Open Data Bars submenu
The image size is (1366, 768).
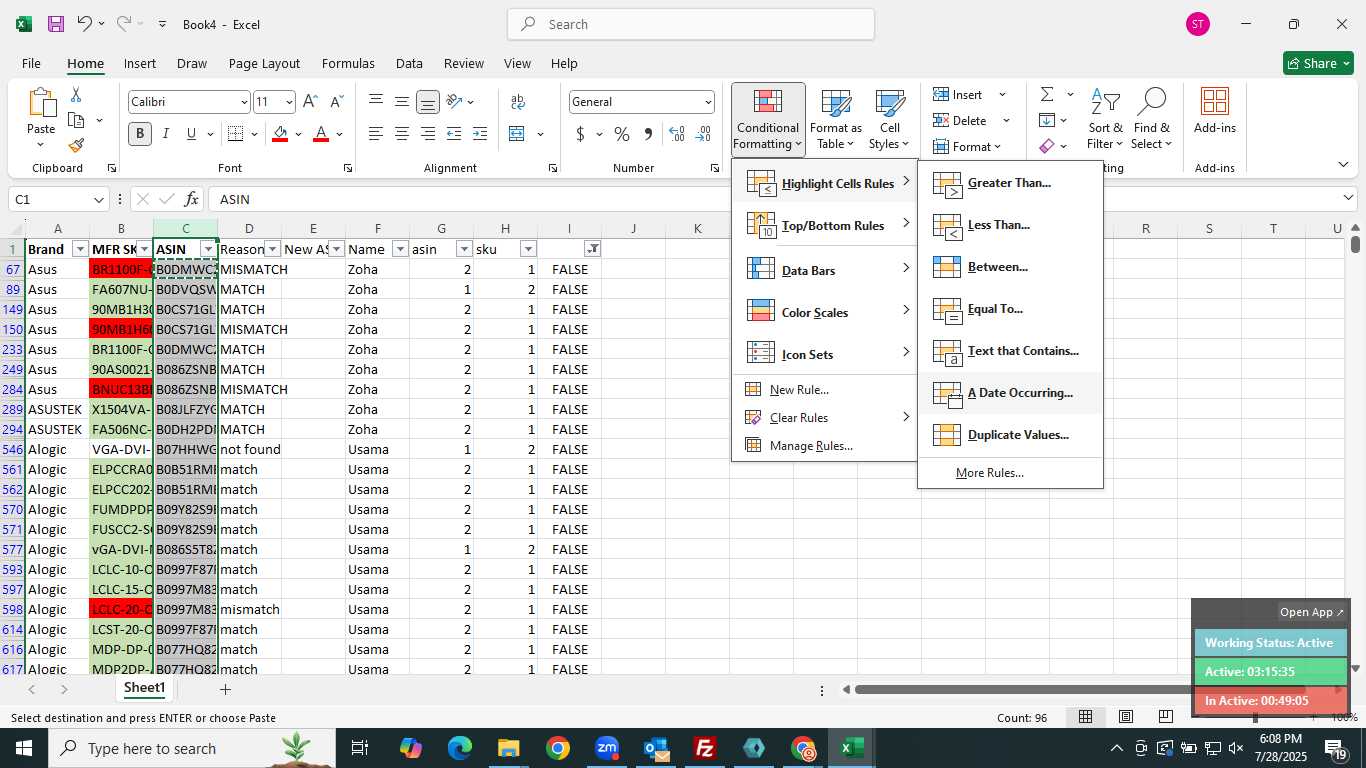coord(826,270)
